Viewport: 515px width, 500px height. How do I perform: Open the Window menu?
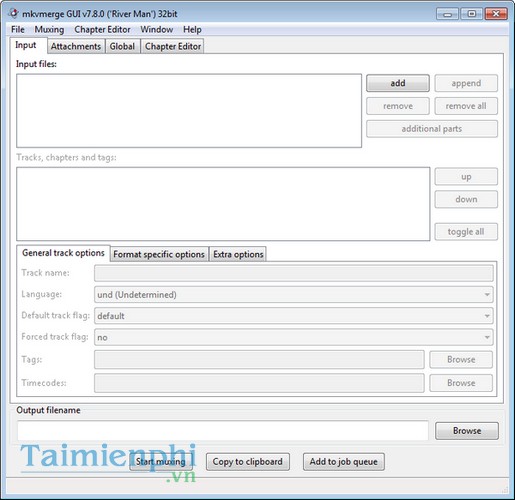point(157,29)
